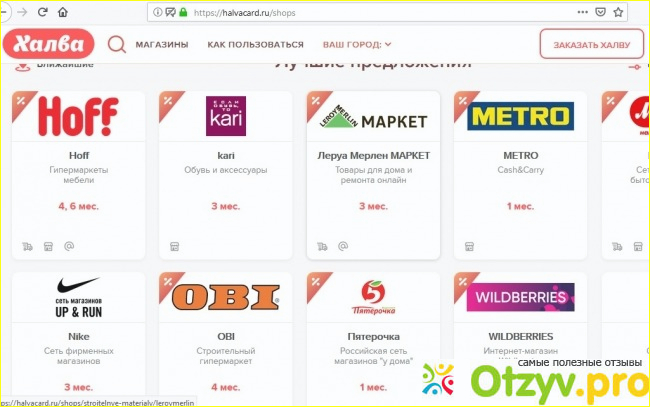Viewport: 650px width, 407px height.
Task: Open the Магазины menu item
Action: pyautogui.click(x=162, y=44)
